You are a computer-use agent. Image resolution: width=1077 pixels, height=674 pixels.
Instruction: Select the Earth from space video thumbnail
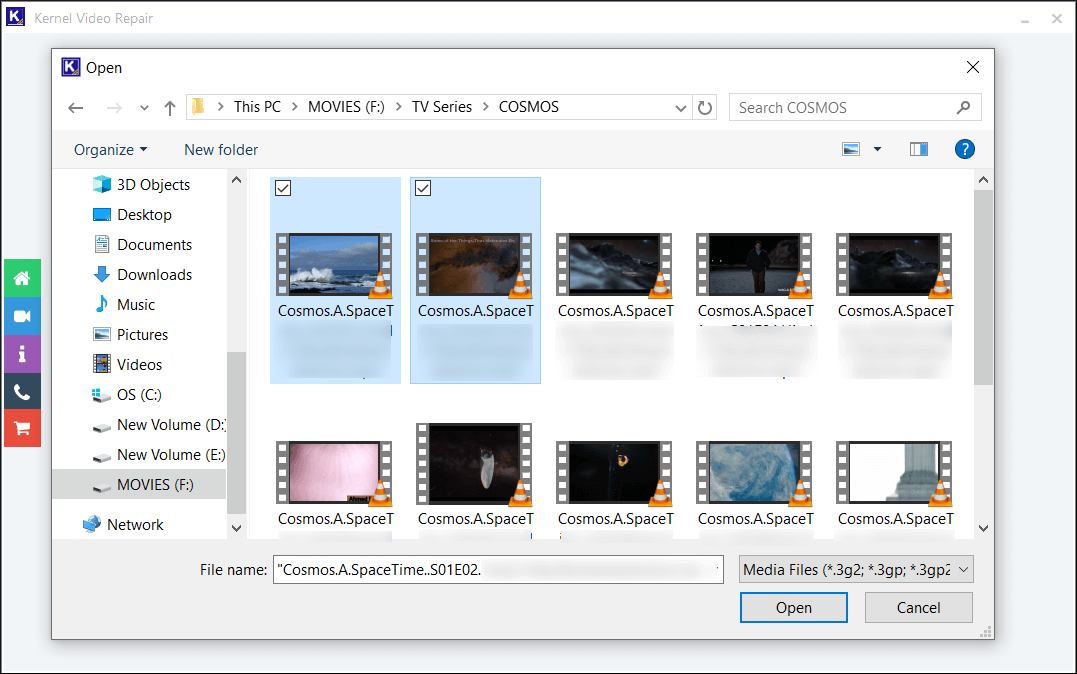tap(755, 473)
